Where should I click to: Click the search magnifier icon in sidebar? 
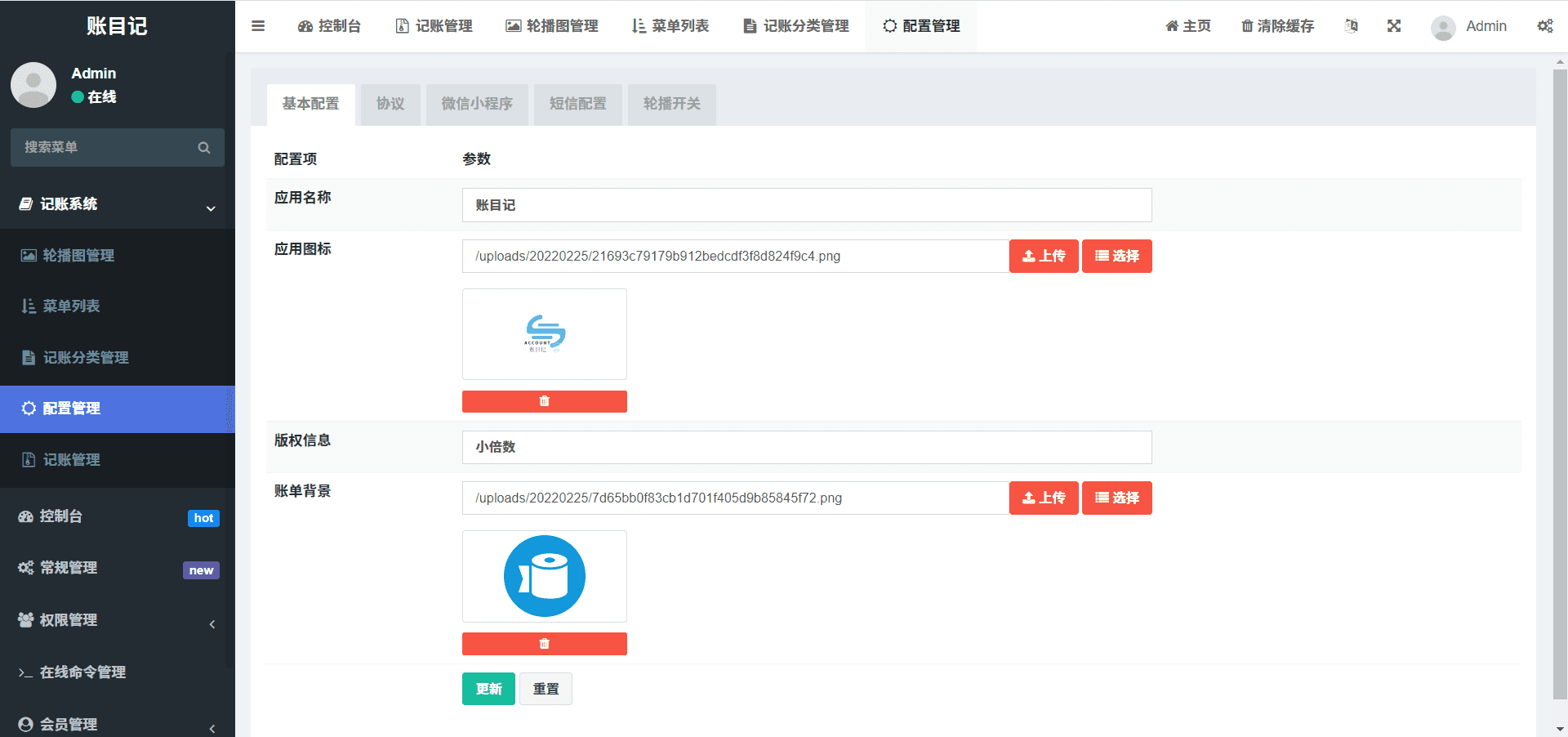203,148
